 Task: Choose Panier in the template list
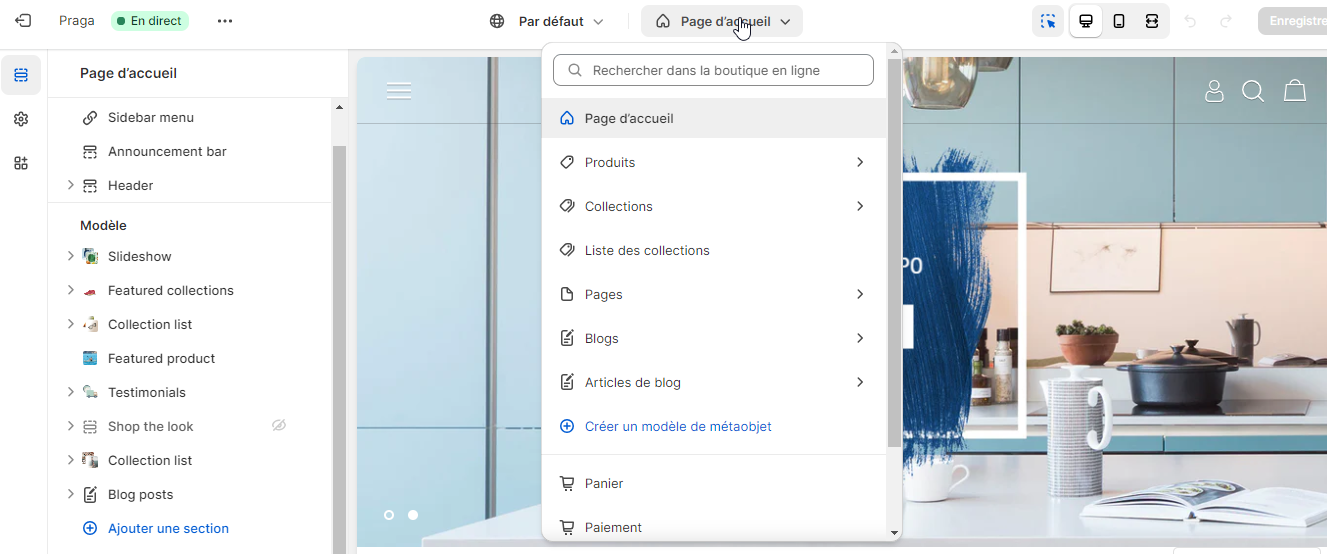click(x=604, y=483)
